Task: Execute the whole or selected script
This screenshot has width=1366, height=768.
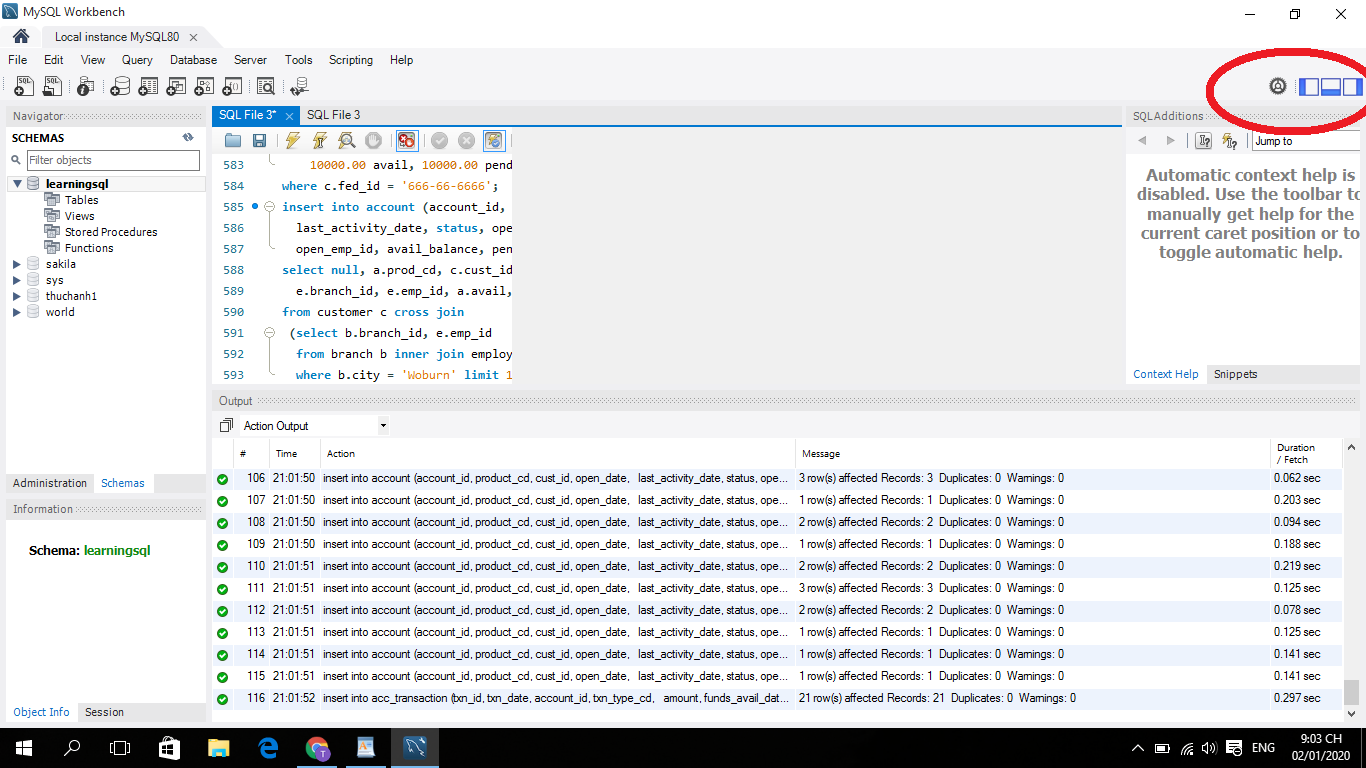Action: [292, 141]
